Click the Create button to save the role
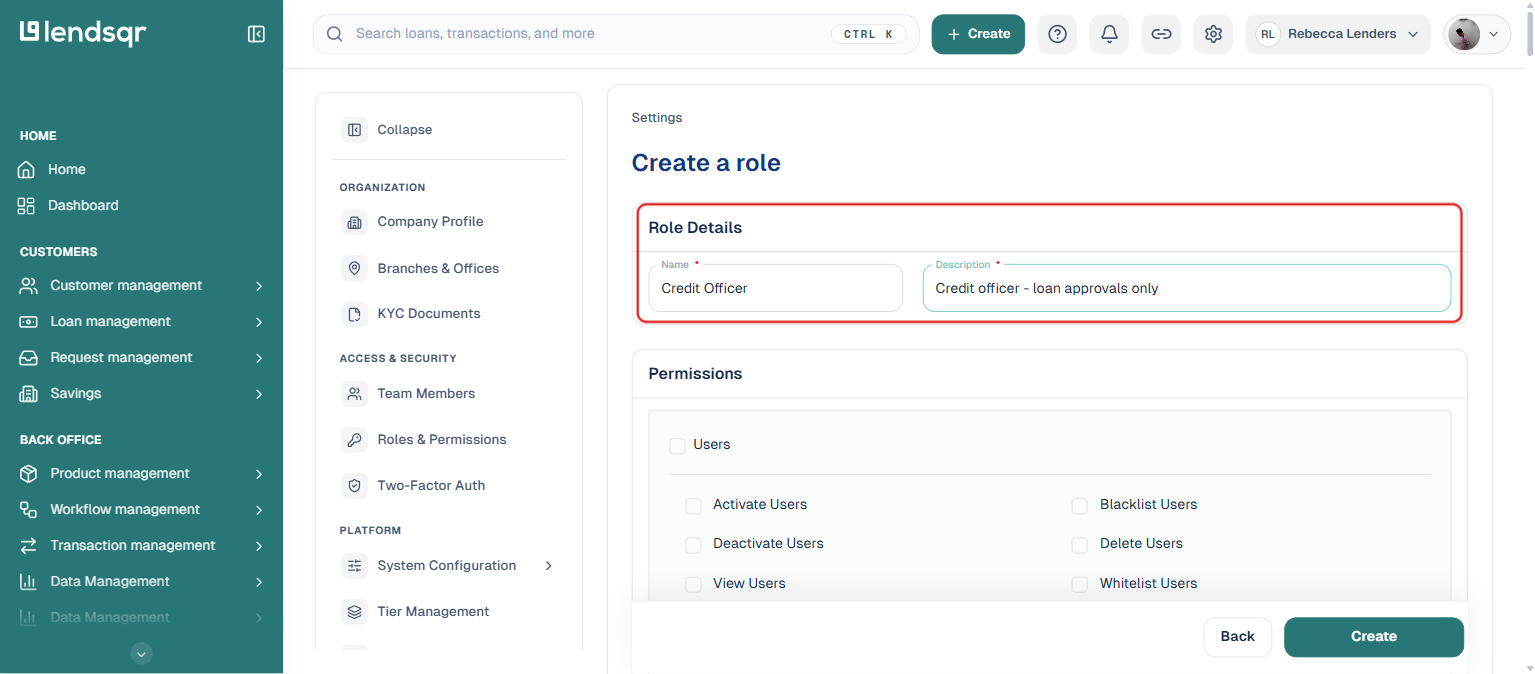The image size is (1535, 674). (1374, 637)
